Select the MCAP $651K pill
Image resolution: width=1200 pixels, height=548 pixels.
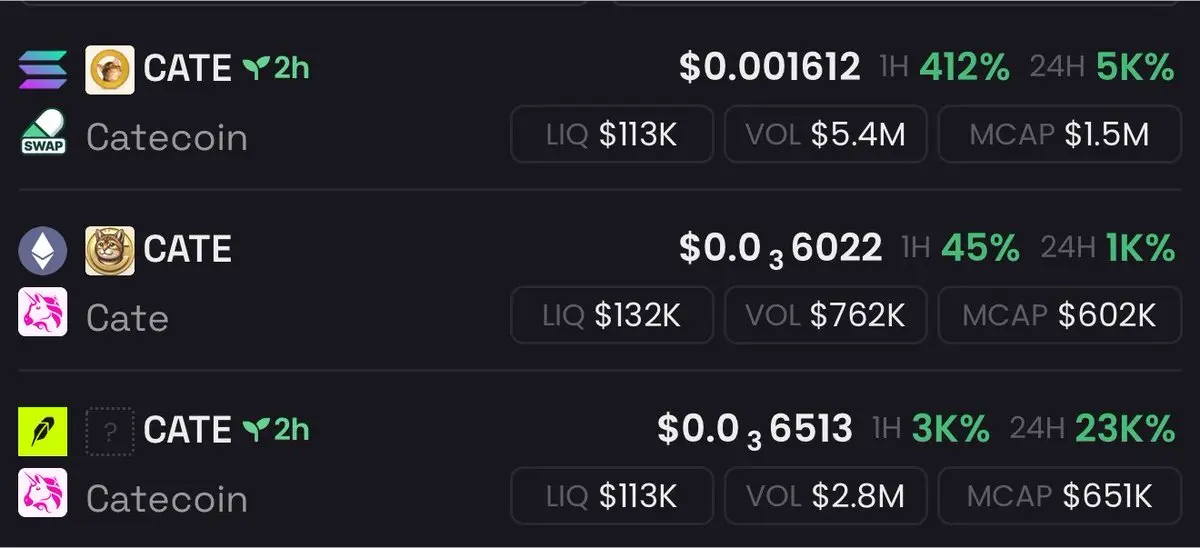point(1060,496)
